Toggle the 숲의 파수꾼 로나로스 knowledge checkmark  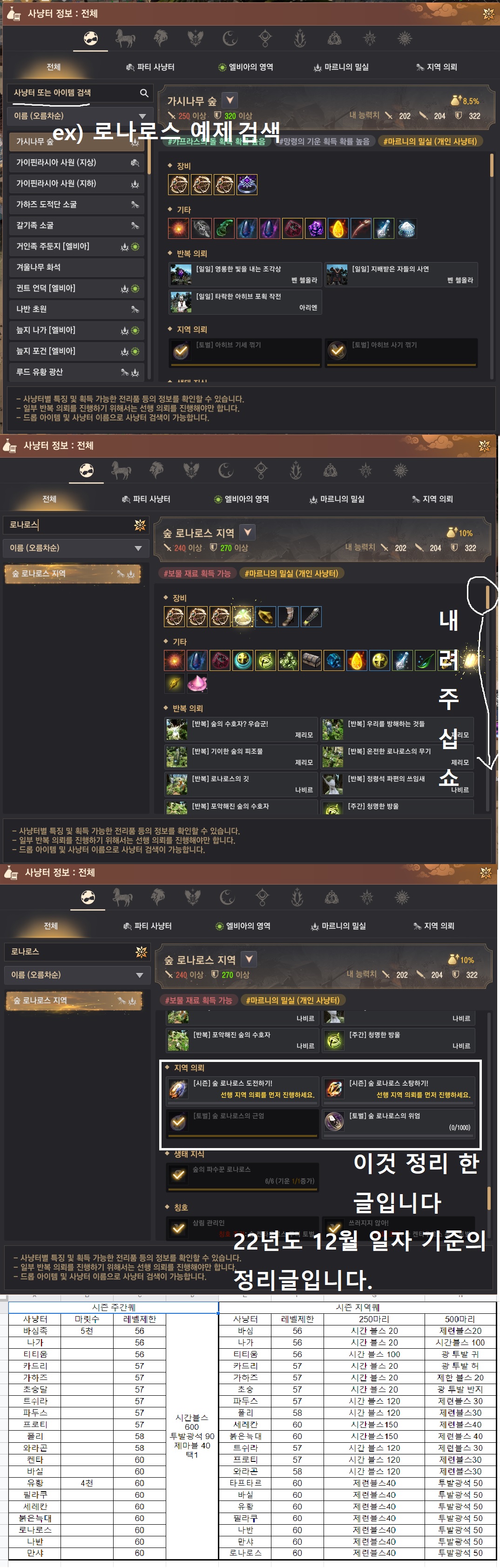pos(178,1174)
